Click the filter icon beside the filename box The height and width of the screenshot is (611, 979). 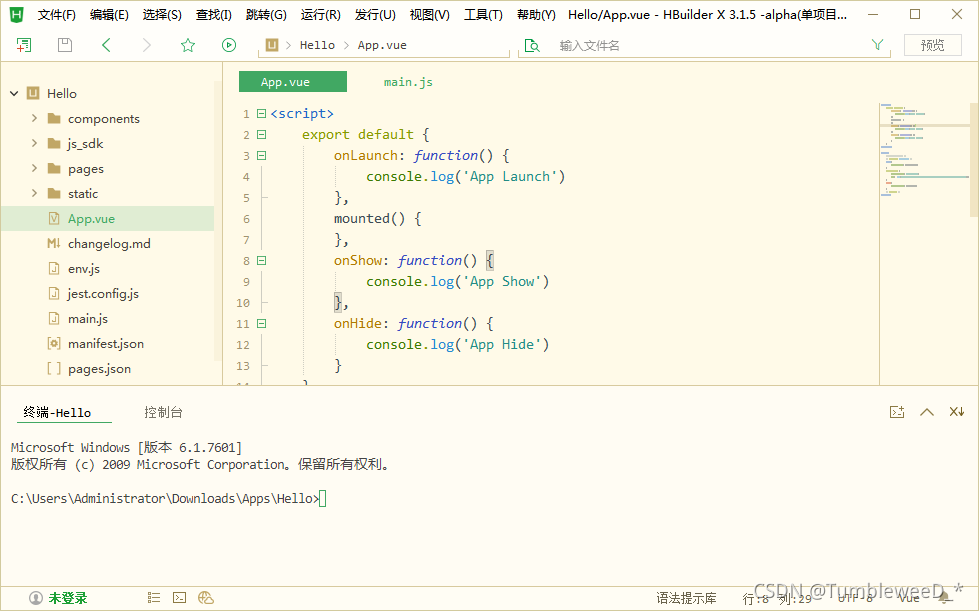coord(877,44)
